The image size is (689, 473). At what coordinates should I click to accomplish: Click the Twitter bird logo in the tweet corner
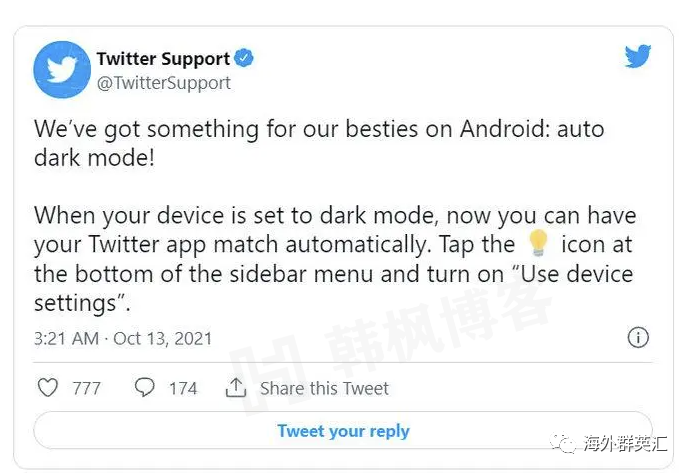pyautogui.click(x=638, y=56)
